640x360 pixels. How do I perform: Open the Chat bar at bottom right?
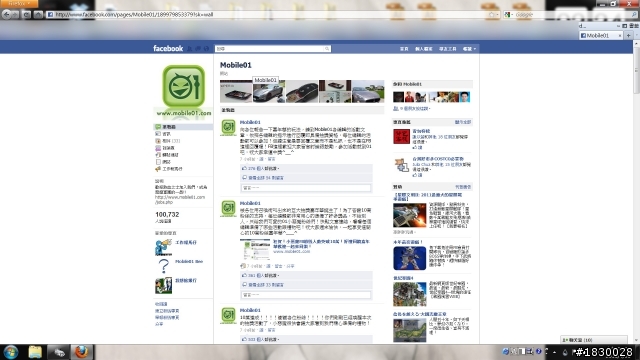click(594, 340)
